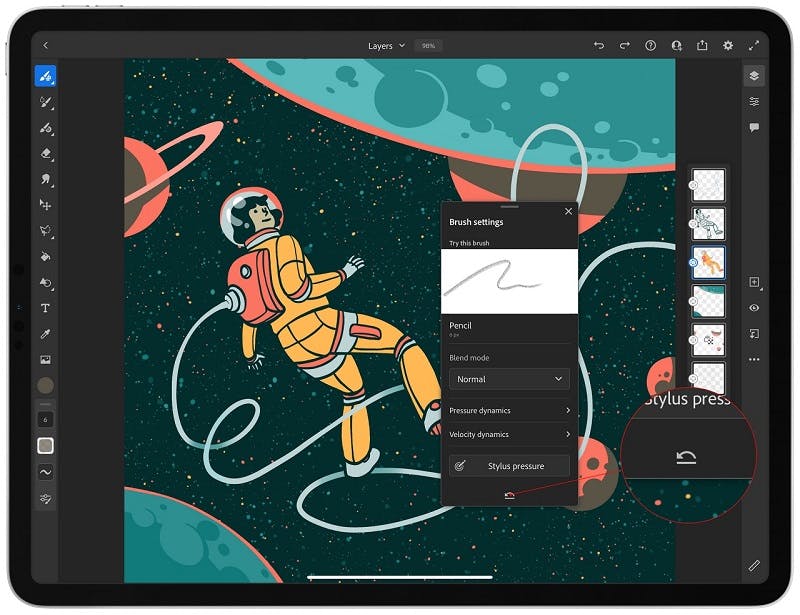800x615 pixels.
Task: Undo the last action
Action: [597, 45]
